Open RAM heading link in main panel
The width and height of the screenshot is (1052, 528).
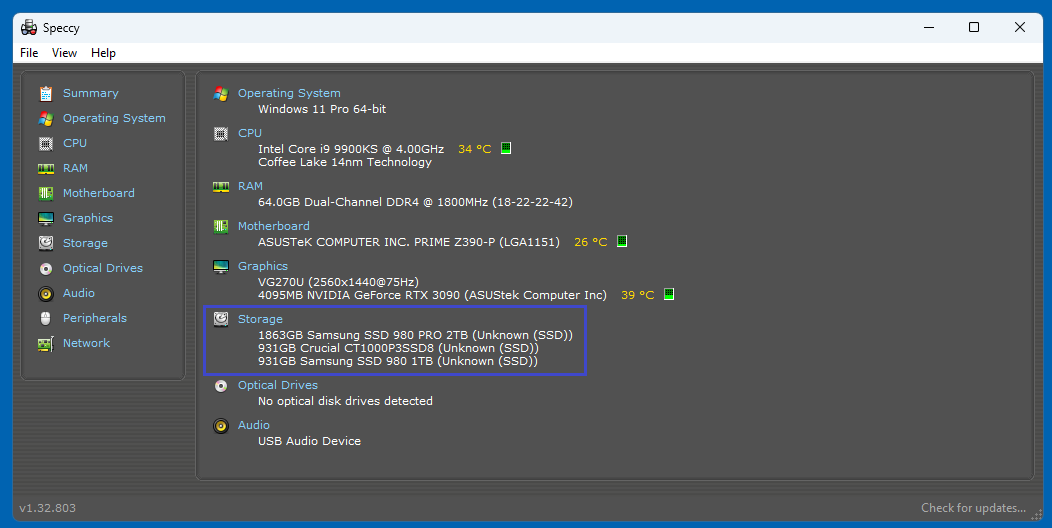pos(250,186)
